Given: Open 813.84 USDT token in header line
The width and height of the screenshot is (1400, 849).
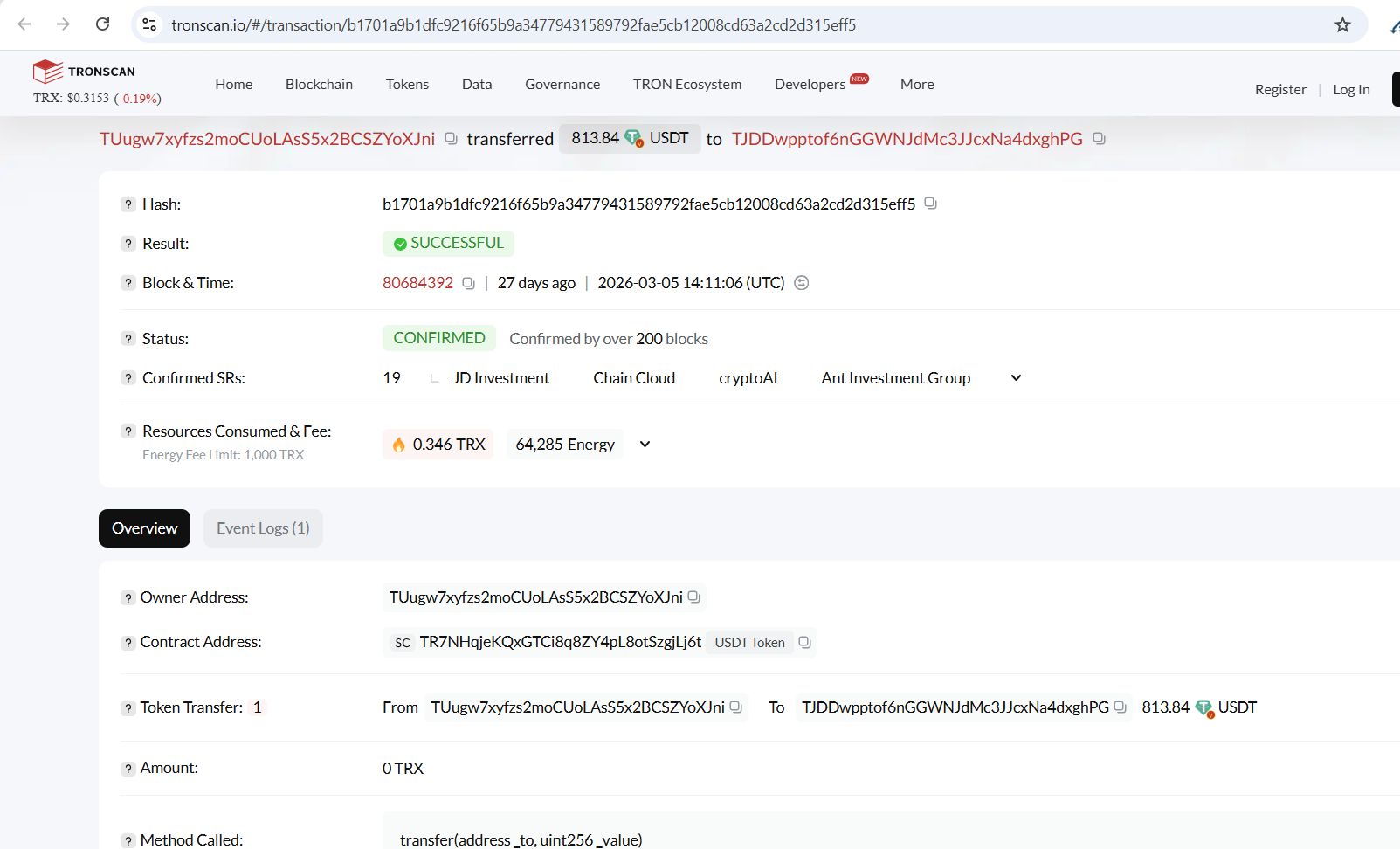Looking at the screenshot, I should coord(630,138).
